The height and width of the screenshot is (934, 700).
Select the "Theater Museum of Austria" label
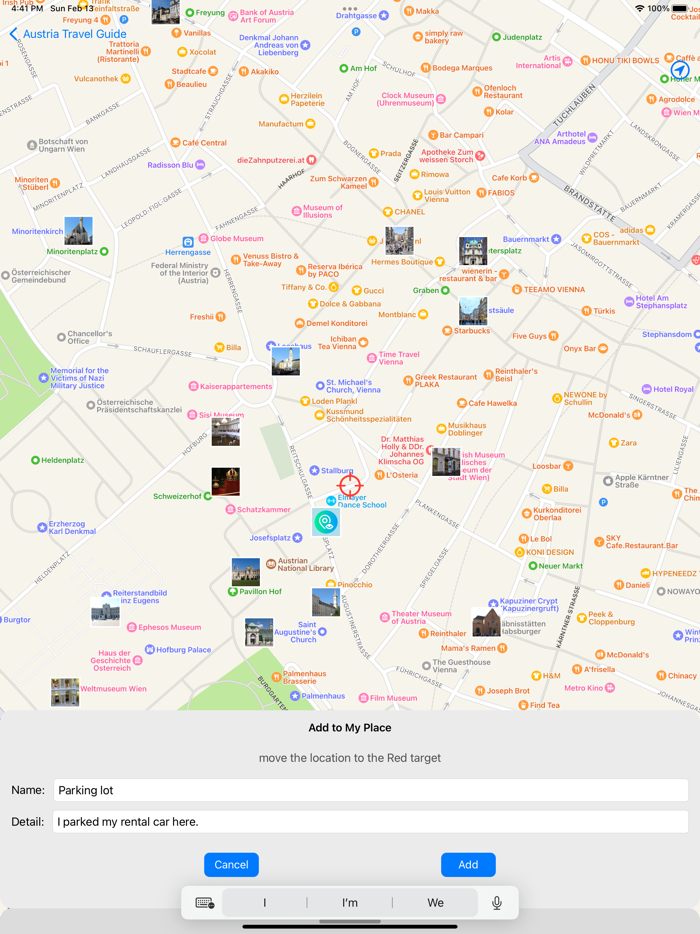point(421,617)
